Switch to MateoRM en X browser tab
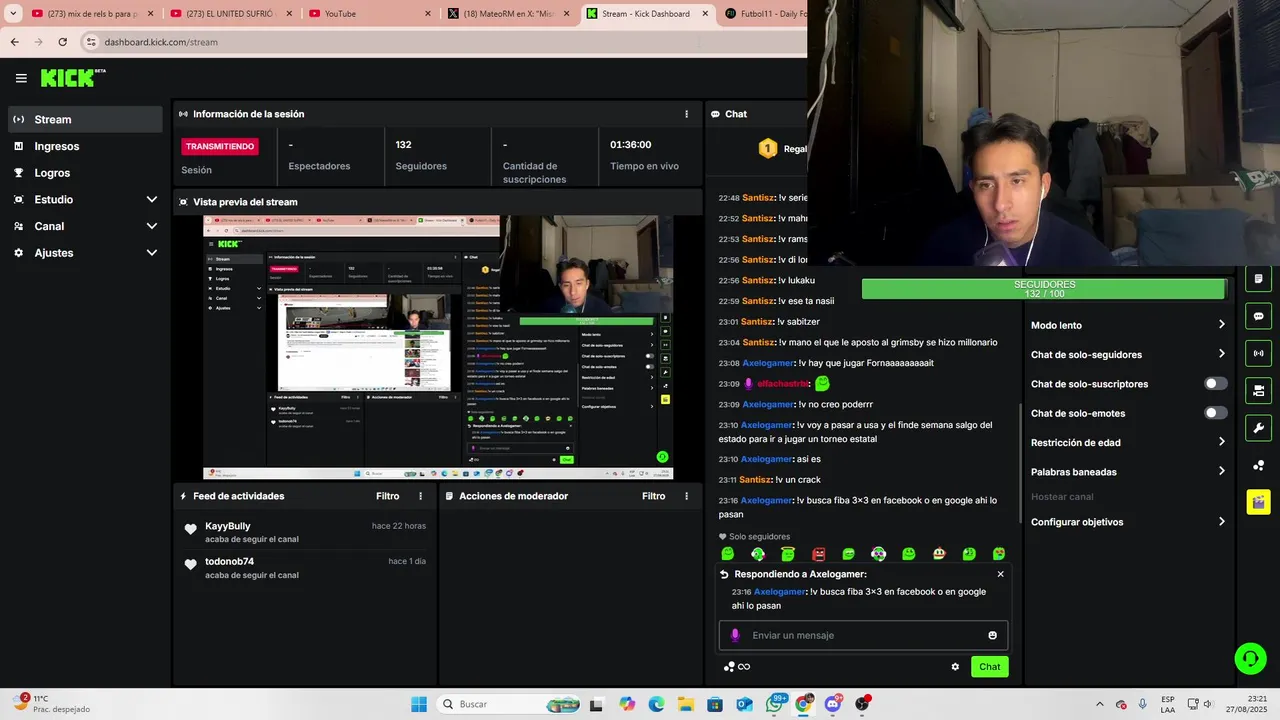 point(507,14)
